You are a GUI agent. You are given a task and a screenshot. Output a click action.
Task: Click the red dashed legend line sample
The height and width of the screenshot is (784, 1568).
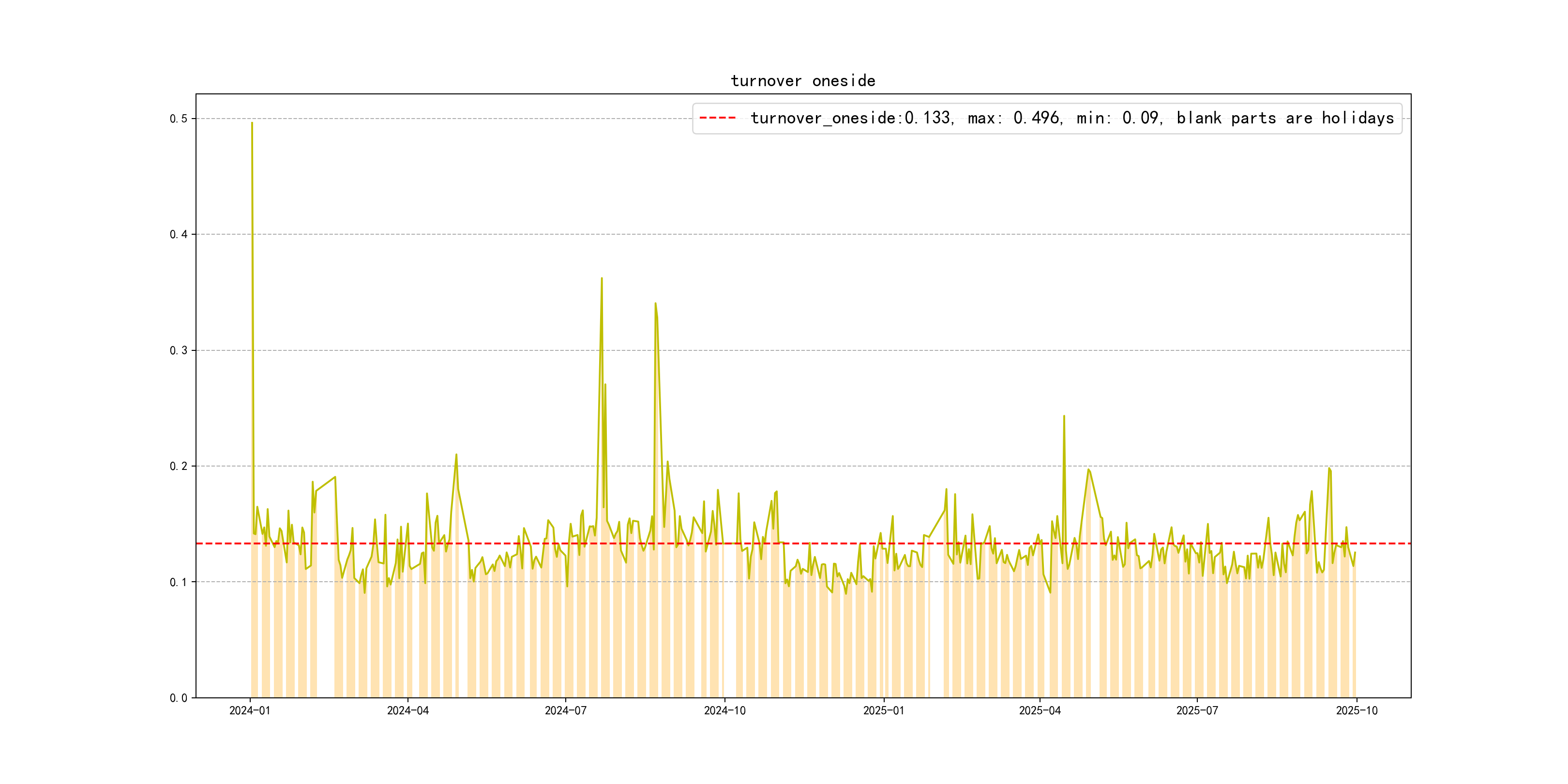717,118
